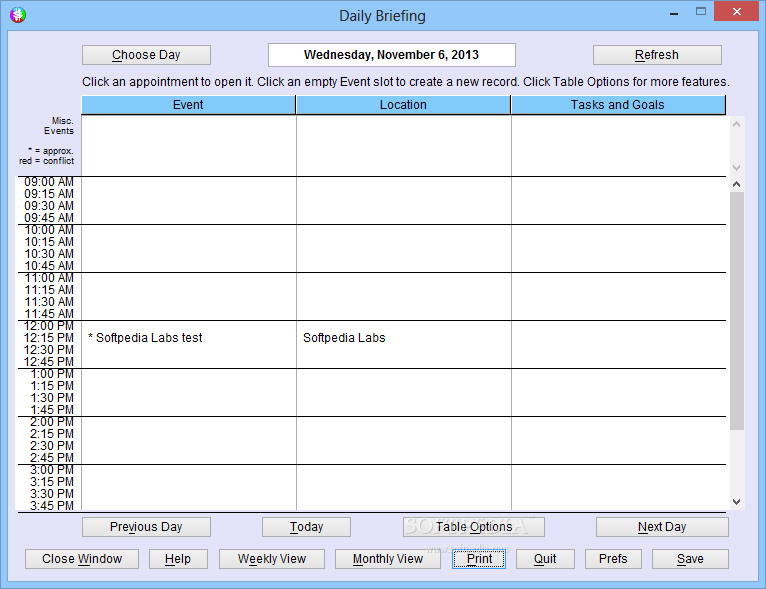Open the '* Softpedia Labs test' appointment
This screenshot has height=589, width=766.
pos(145,338)
